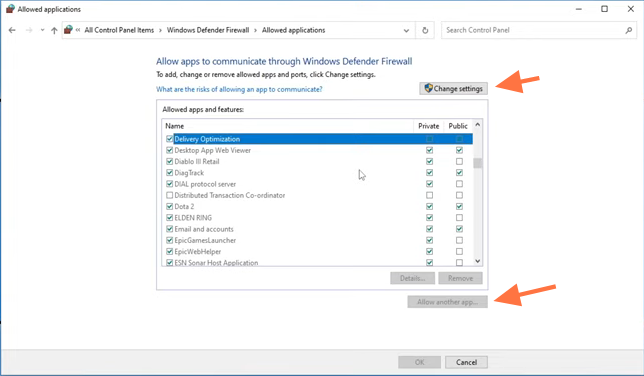Click the list scrollbar up arrow

(x=477, y=125)
